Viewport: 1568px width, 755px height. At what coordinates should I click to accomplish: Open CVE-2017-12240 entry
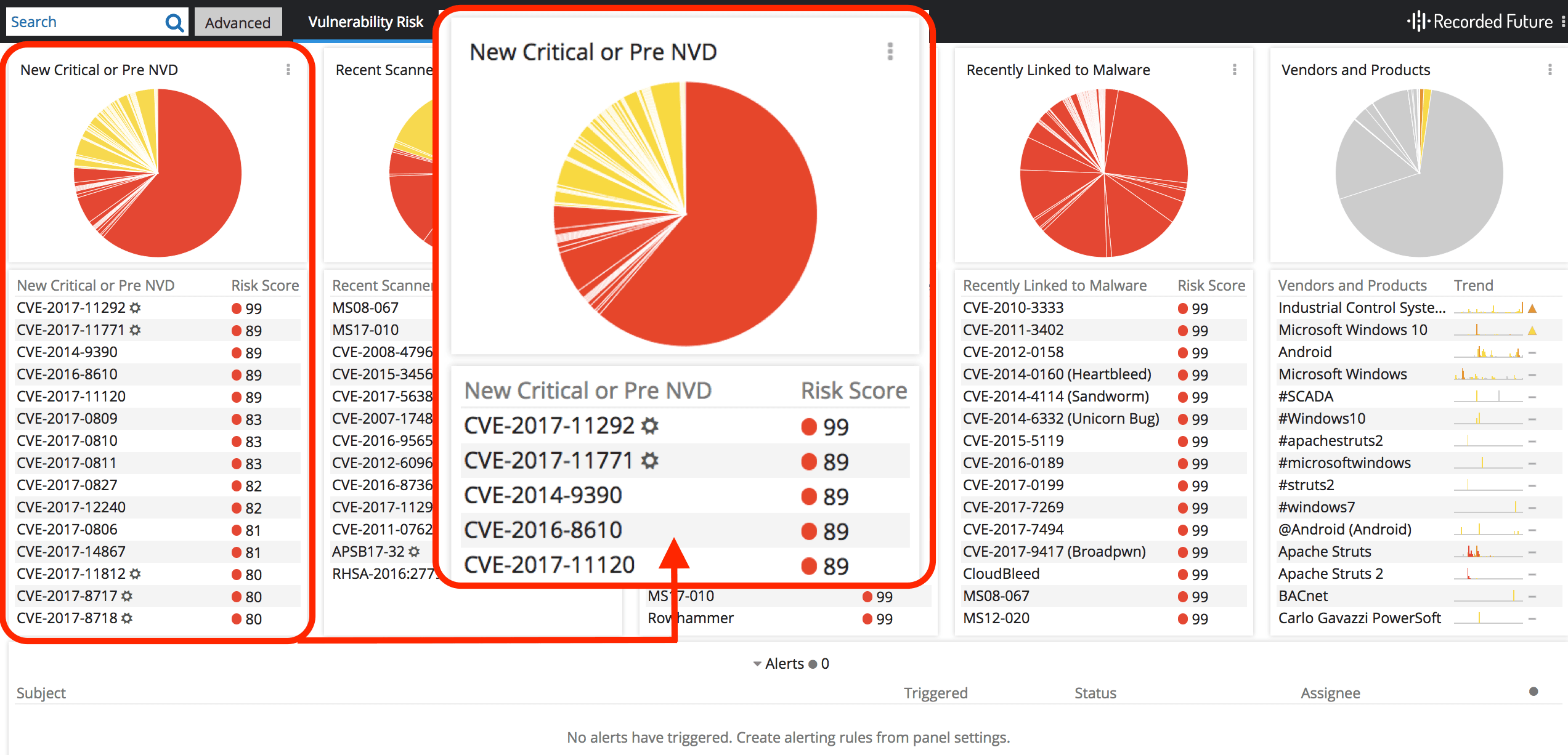tap(71, 507)
